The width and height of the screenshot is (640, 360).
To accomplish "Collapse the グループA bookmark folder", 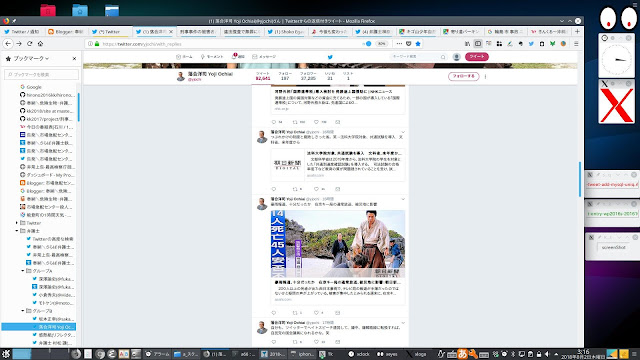I will (x=23, y=271).
